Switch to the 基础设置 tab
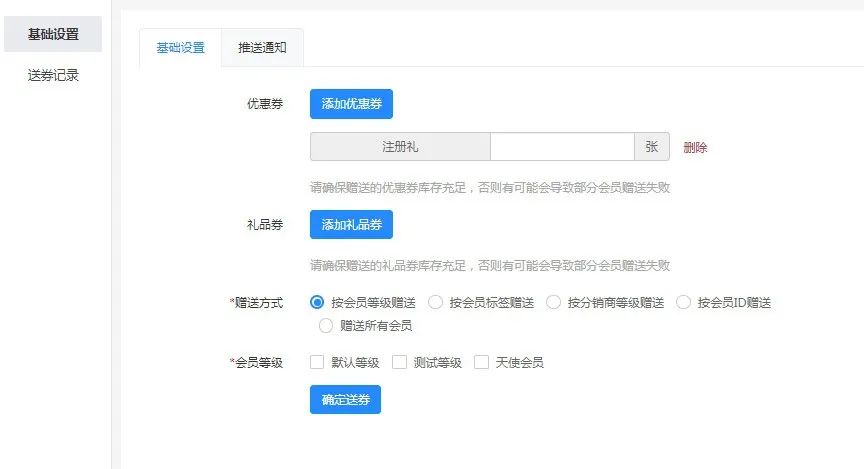864x469 pixels. [180, 48]
